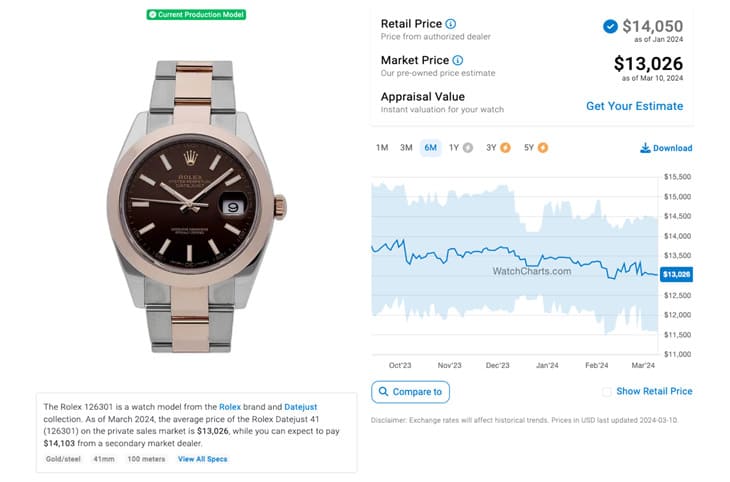Viewport: 730px width, 482px height.
Task: Click the $13,026 price marker on chart
Action: pyautogui.click(x=676, y=274)
